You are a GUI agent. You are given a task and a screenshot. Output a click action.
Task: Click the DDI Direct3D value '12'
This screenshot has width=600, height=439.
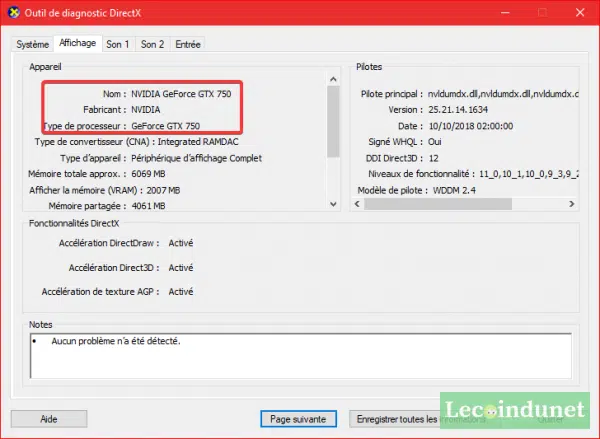434,158
